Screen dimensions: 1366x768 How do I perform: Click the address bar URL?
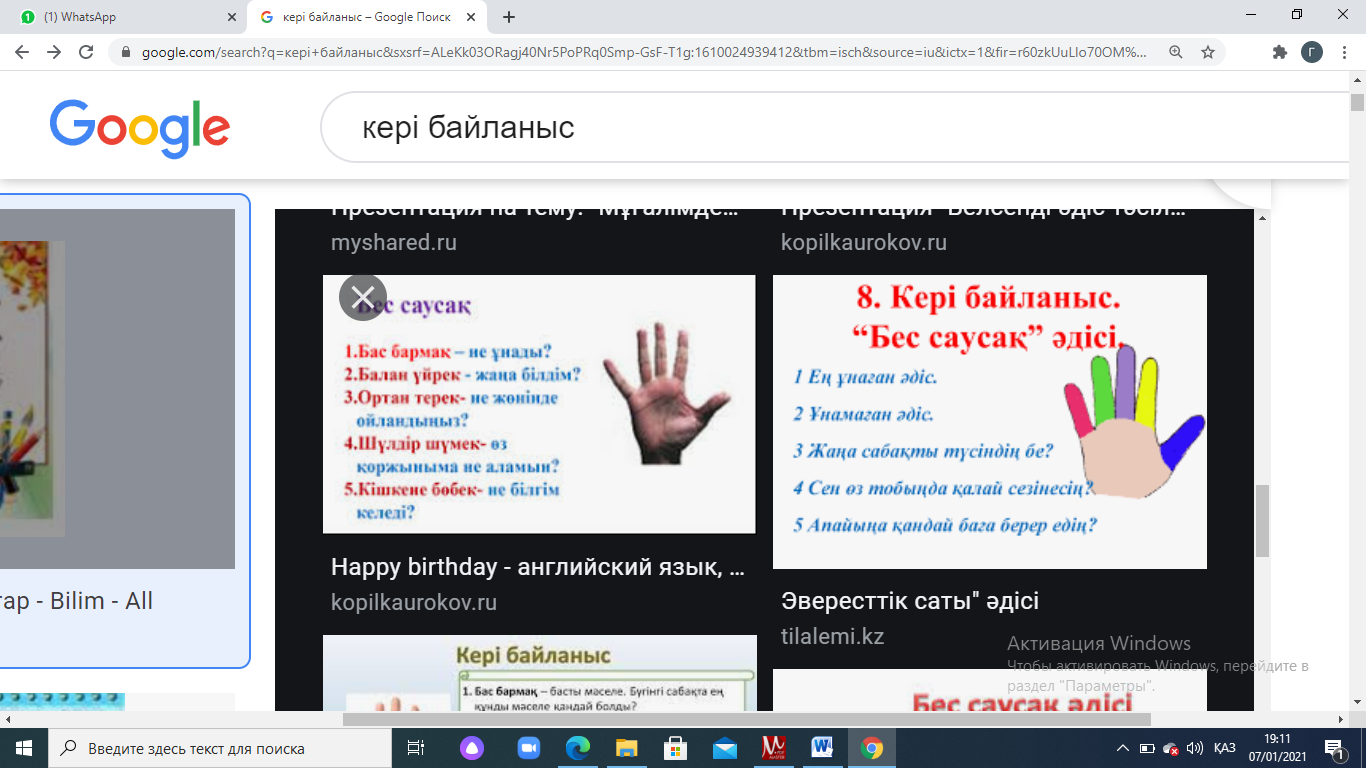pos(644,52)
